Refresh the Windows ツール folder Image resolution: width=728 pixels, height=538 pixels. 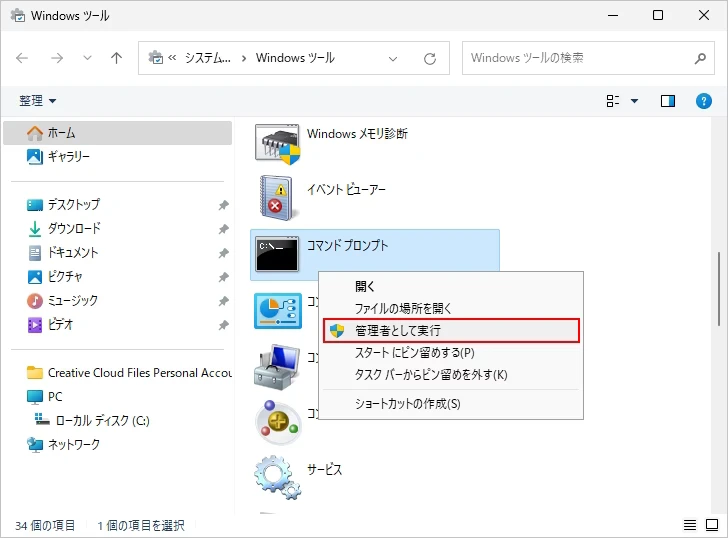pos(430,58)
